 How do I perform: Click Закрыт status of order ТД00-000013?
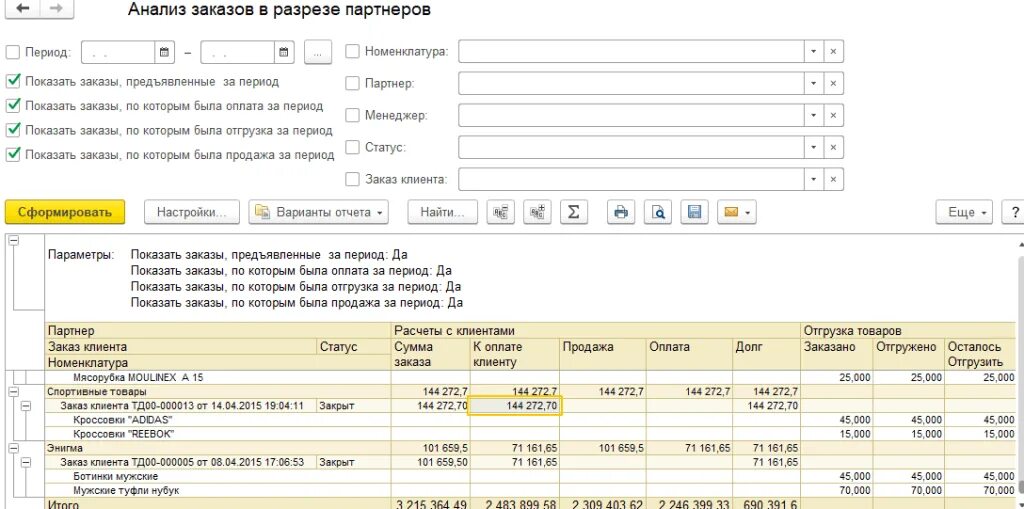[x=336, y=406]
